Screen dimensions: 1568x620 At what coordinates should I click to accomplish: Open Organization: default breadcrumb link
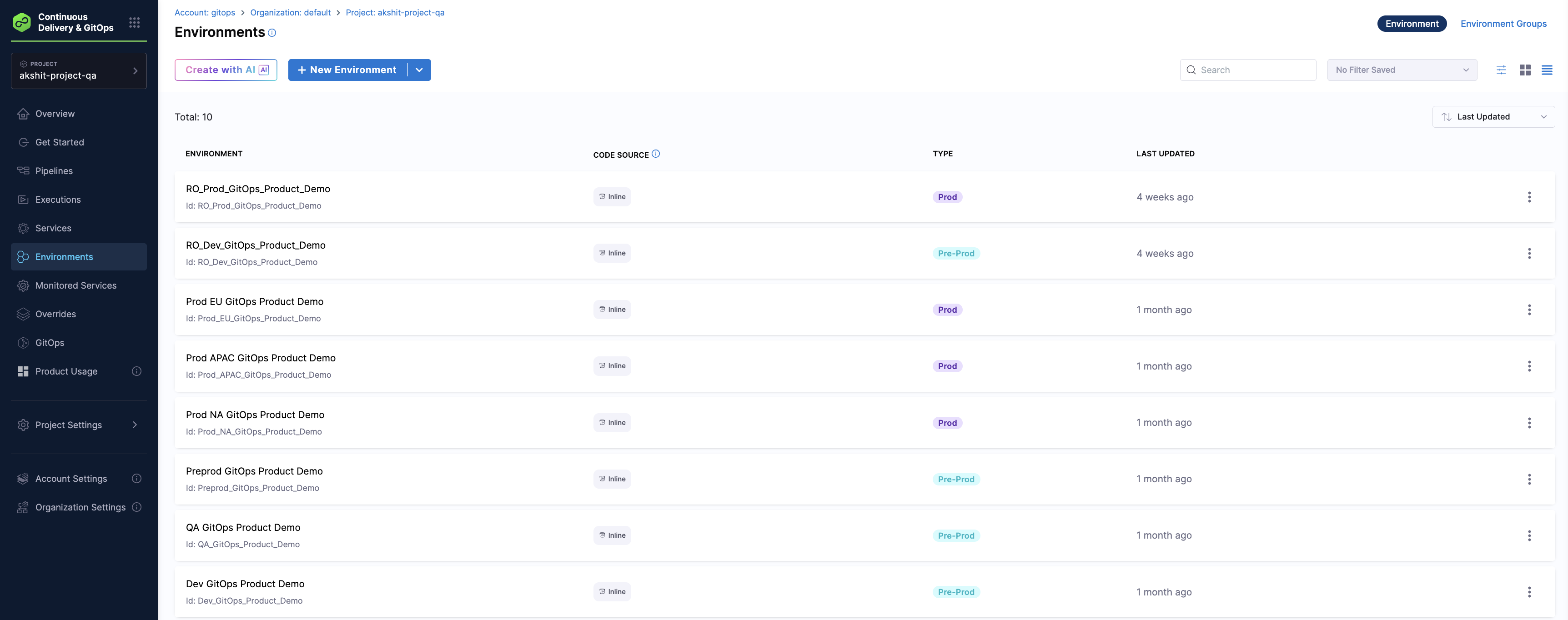[290, 12]
